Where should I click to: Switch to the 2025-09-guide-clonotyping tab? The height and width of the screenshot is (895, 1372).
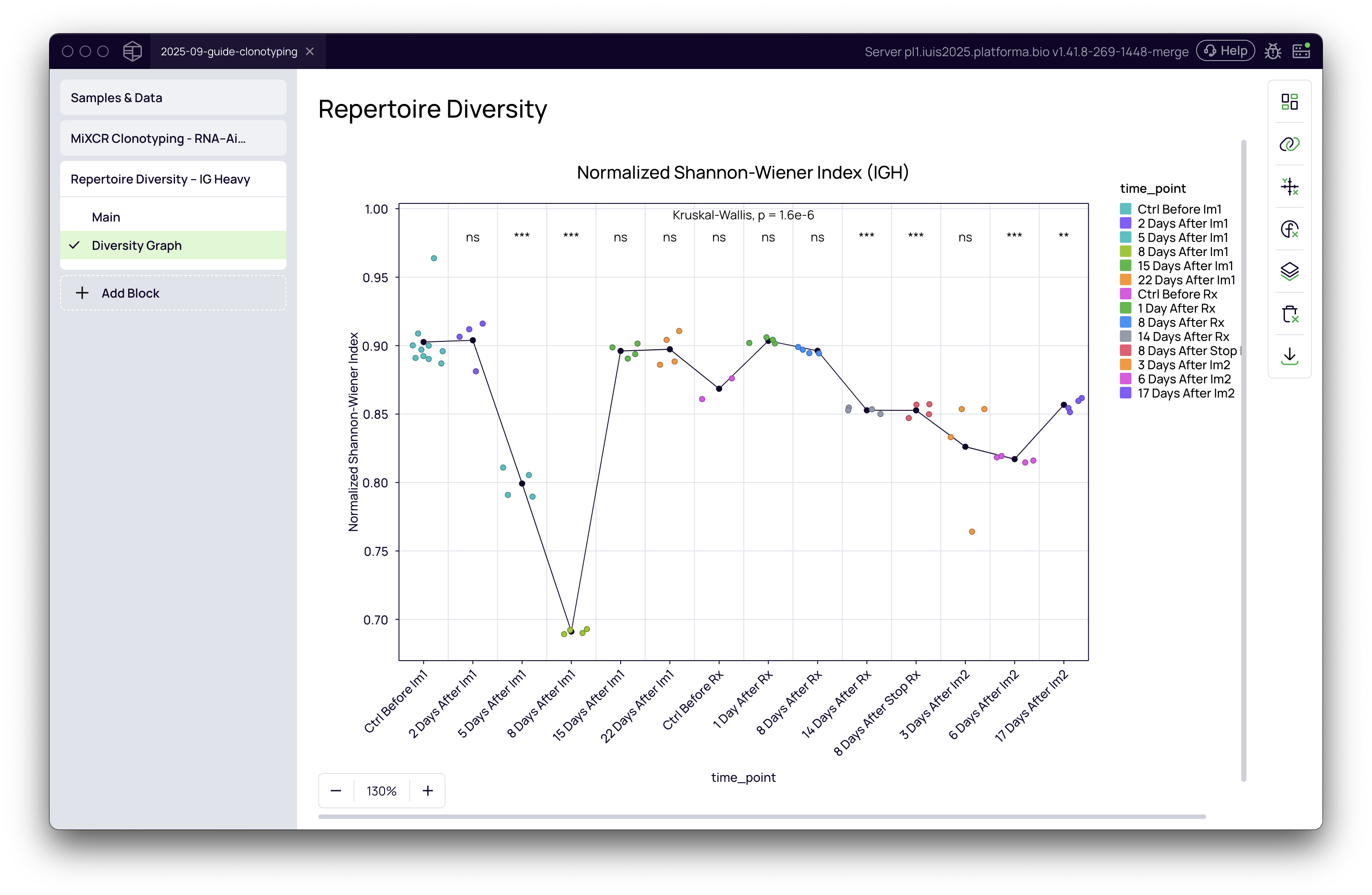[x=229, y=51]
